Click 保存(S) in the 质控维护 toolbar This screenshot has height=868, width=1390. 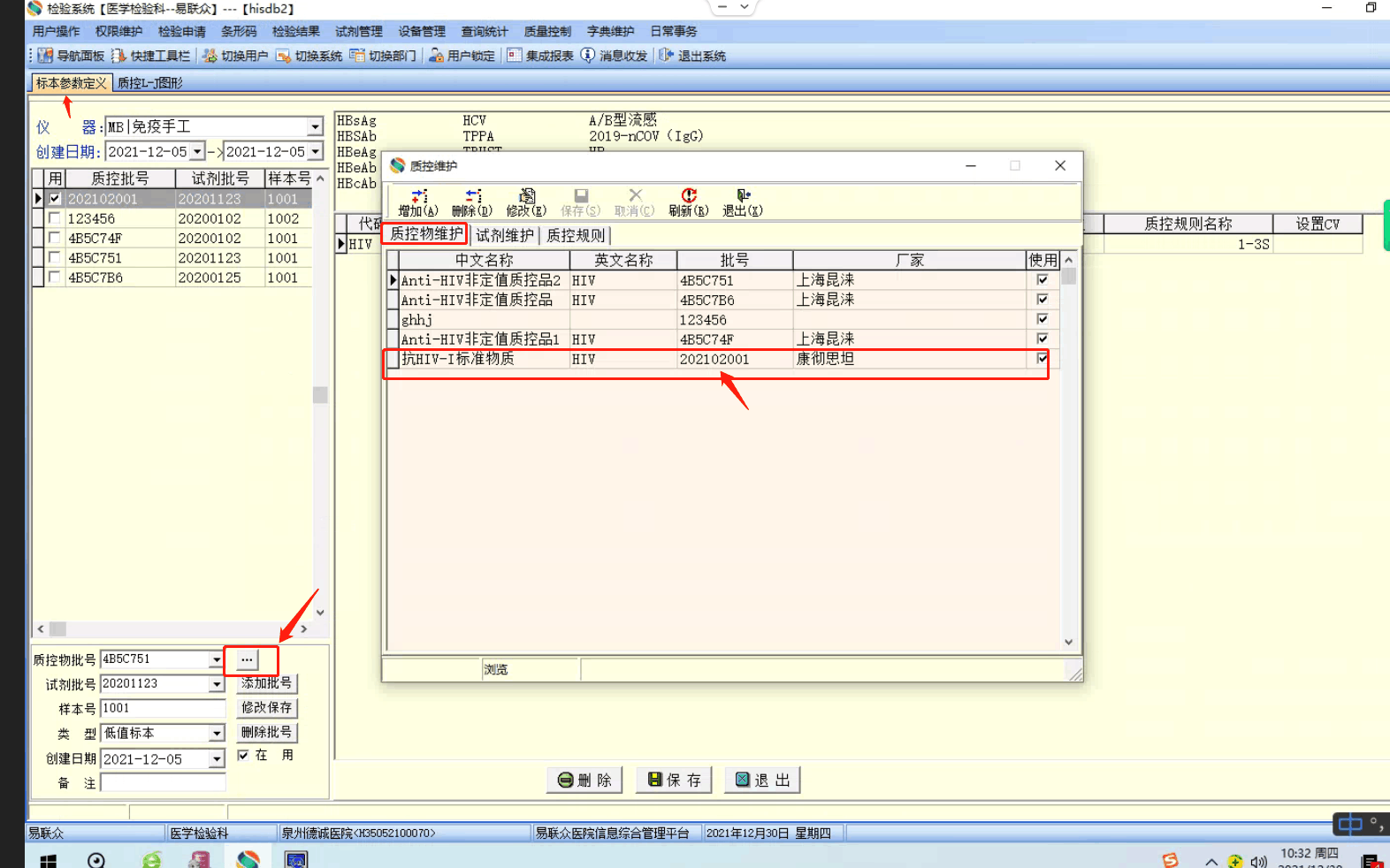coord(581,202)
